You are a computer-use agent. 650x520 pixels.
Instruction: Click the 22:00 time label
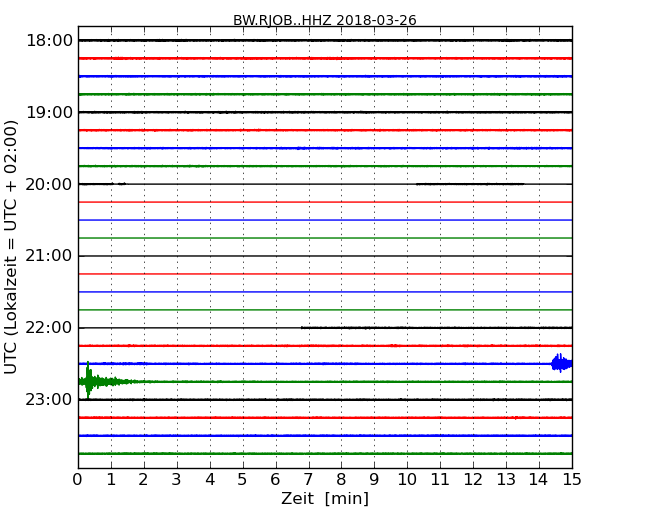tap(49, 328)
